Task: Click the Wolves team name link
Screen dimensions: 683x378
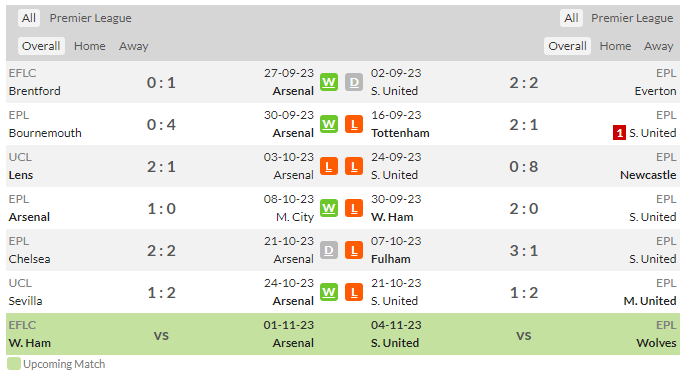Action: [x=656, y=343]
